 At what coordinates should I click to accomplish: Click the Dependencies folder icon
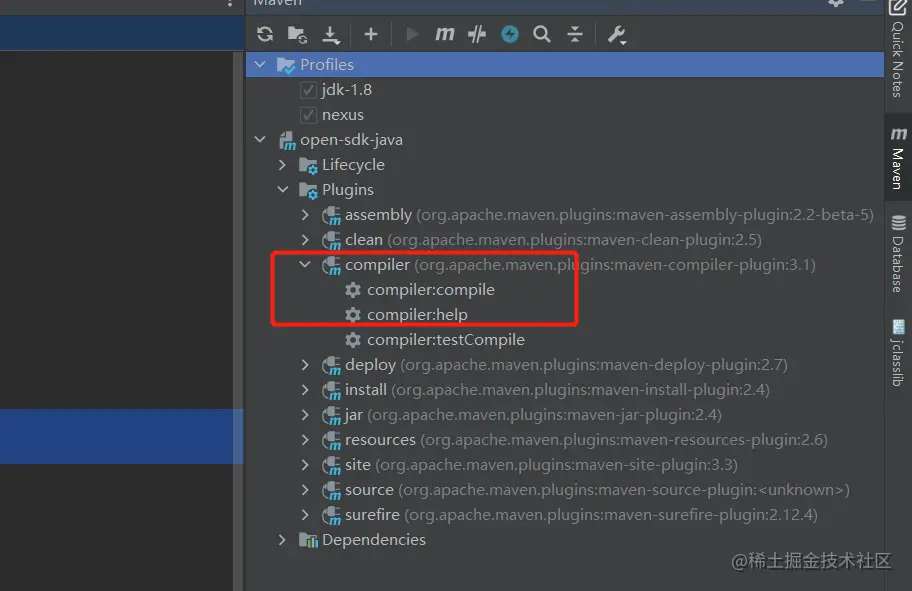[308, 540]
